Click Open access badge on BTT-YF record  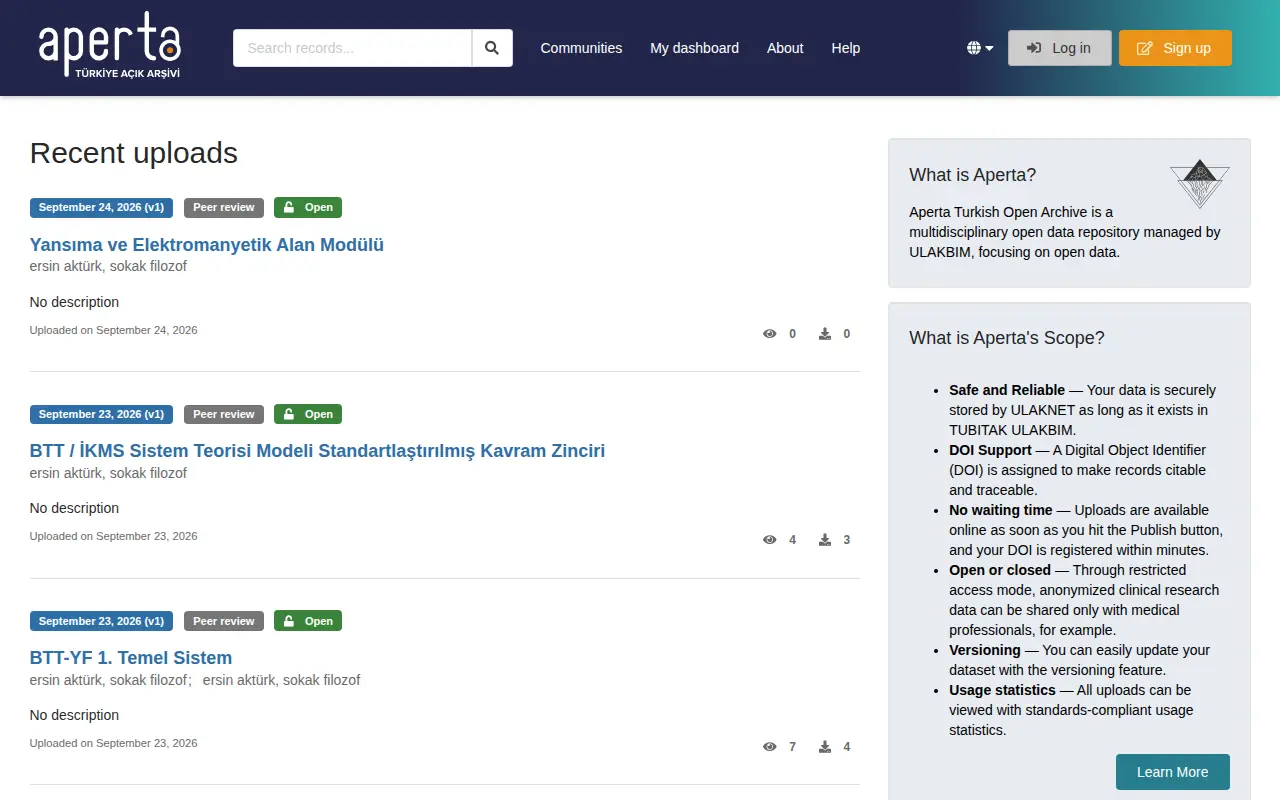pyautogui.click(x=308, y=621)
